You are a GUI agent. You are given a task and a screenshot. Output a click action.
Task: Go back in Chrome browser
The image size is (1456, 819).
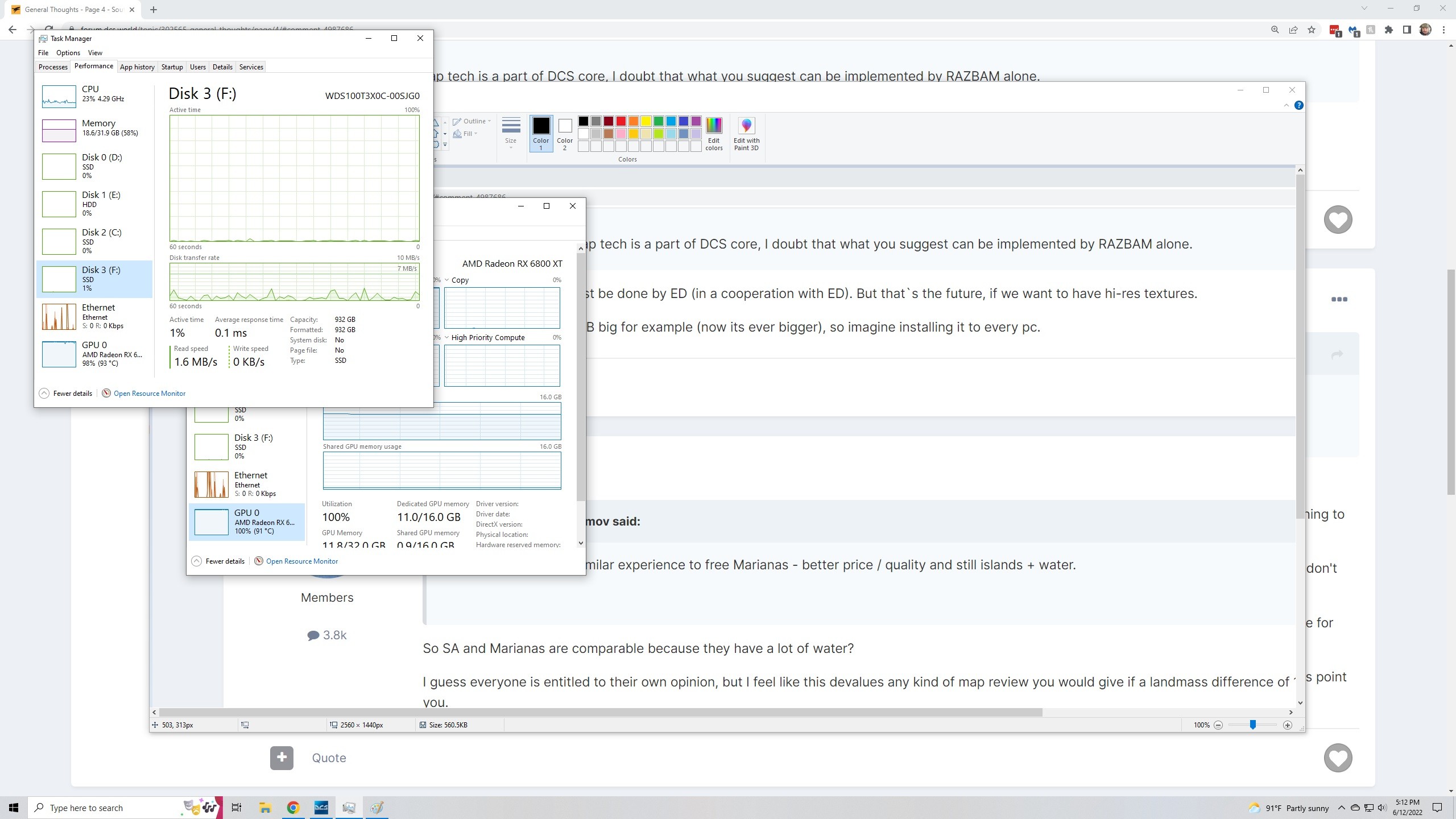[x=13, y=30]
